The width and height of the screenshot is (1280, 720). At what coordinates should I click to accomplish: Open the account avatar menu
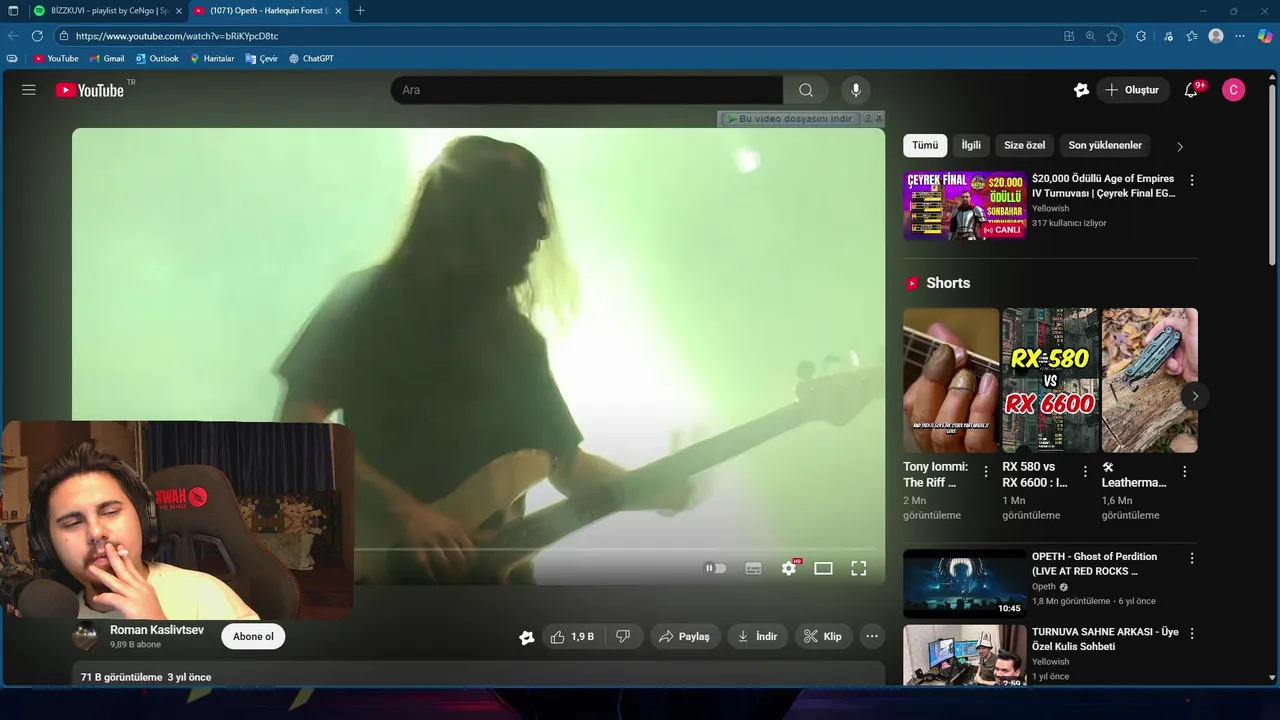[x=1234, y=90]
